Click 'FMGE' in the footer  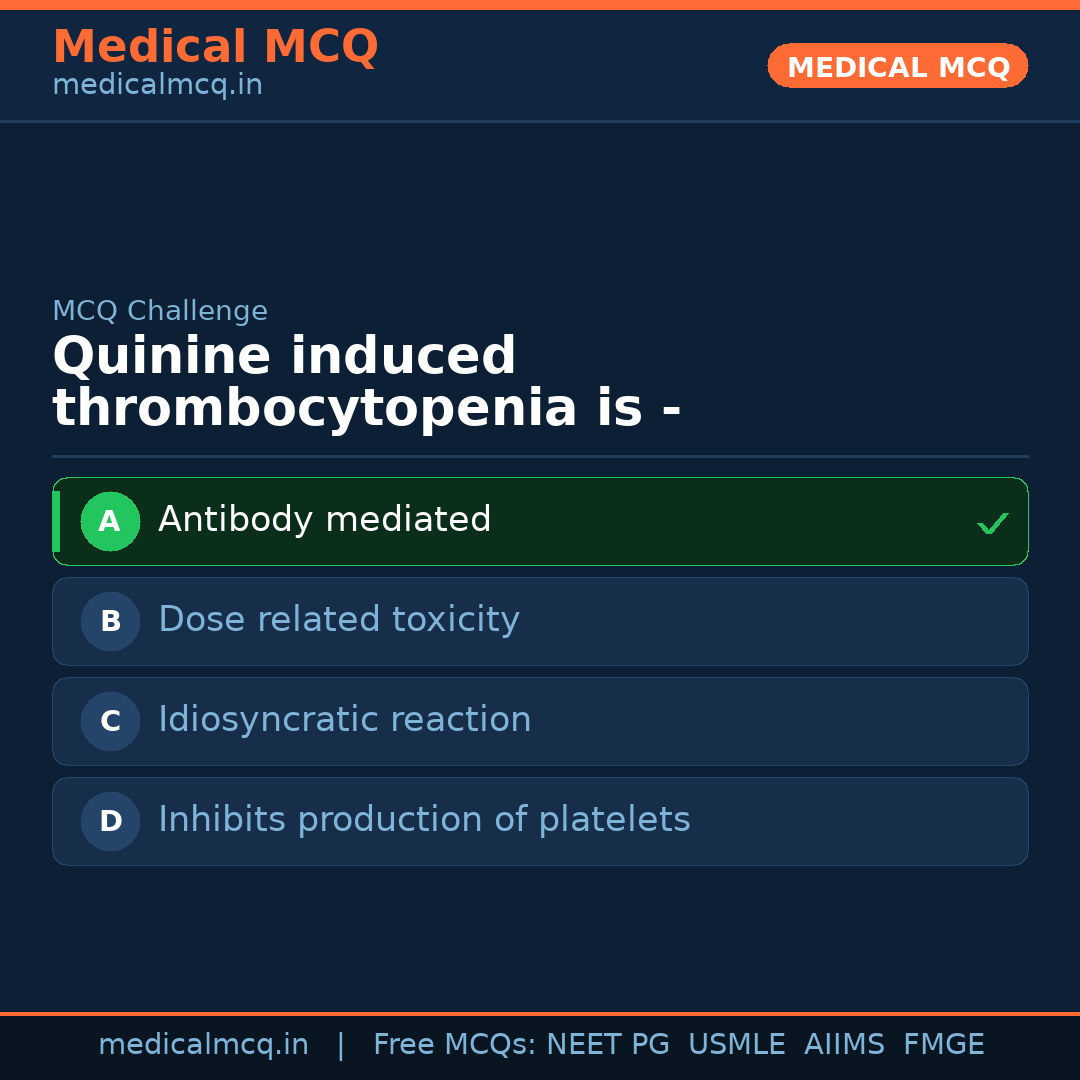click(943, 1045)
